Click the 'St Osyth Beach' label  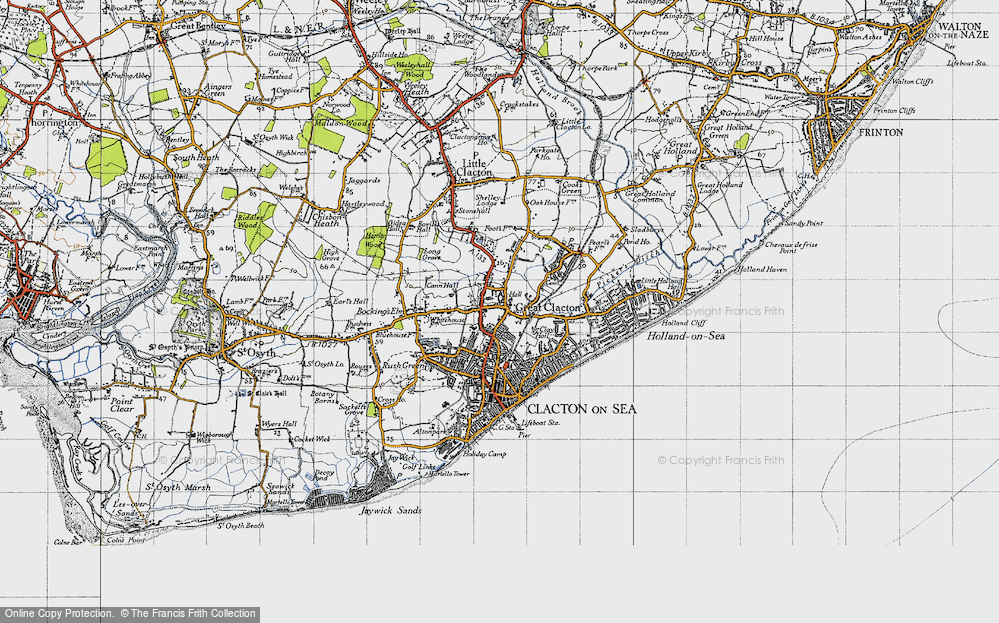coord(241,526)
